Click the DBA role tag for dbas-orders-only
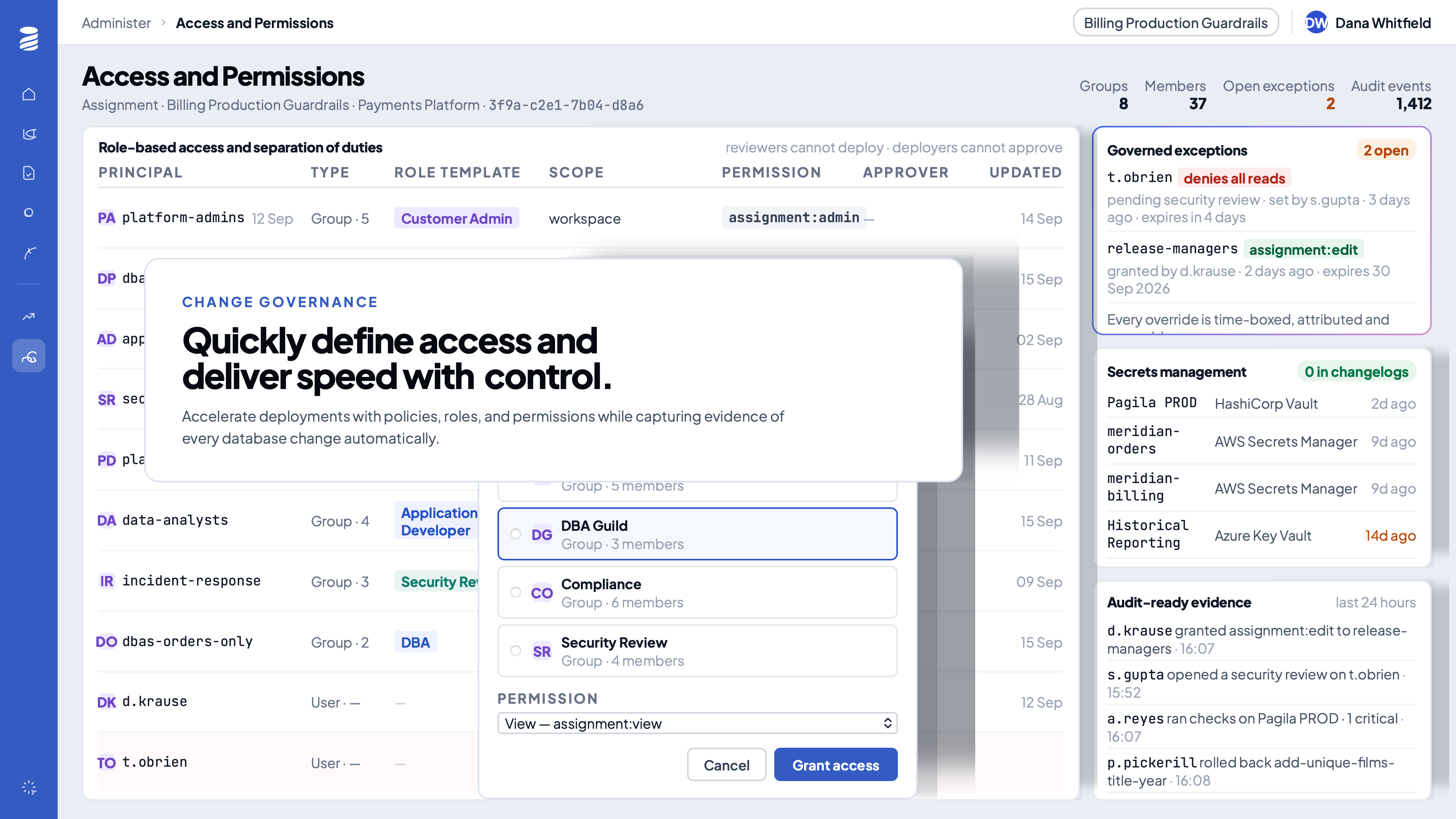Image resolution: width=1456 pixels, height=819 pixels. 416,642
